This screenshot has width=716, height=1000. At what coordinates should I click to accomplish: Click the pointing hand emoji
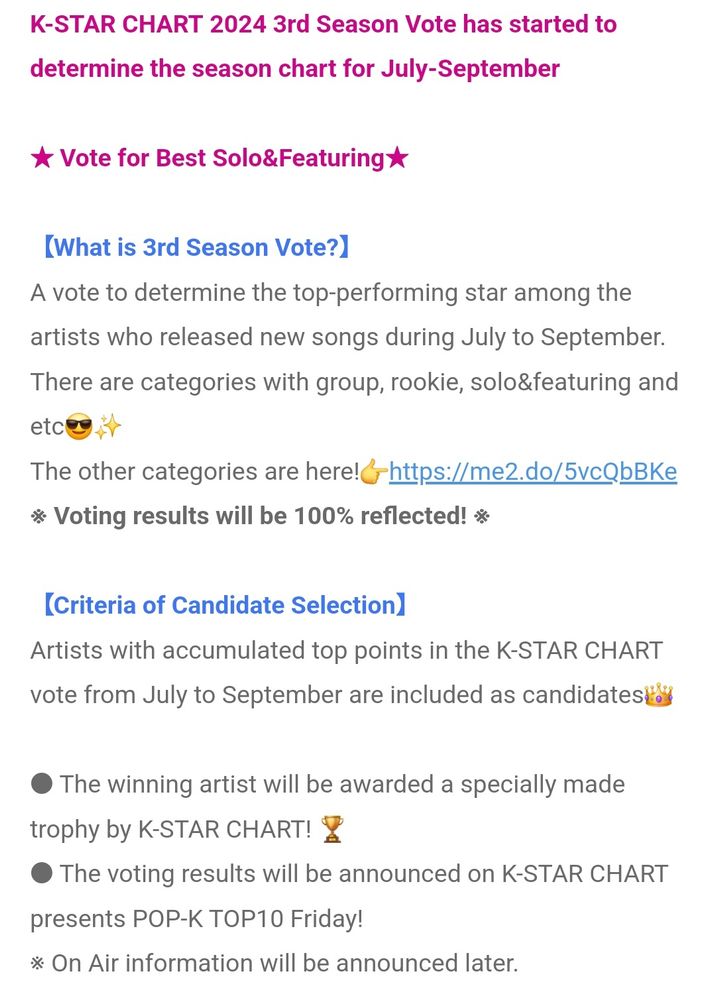374,472
